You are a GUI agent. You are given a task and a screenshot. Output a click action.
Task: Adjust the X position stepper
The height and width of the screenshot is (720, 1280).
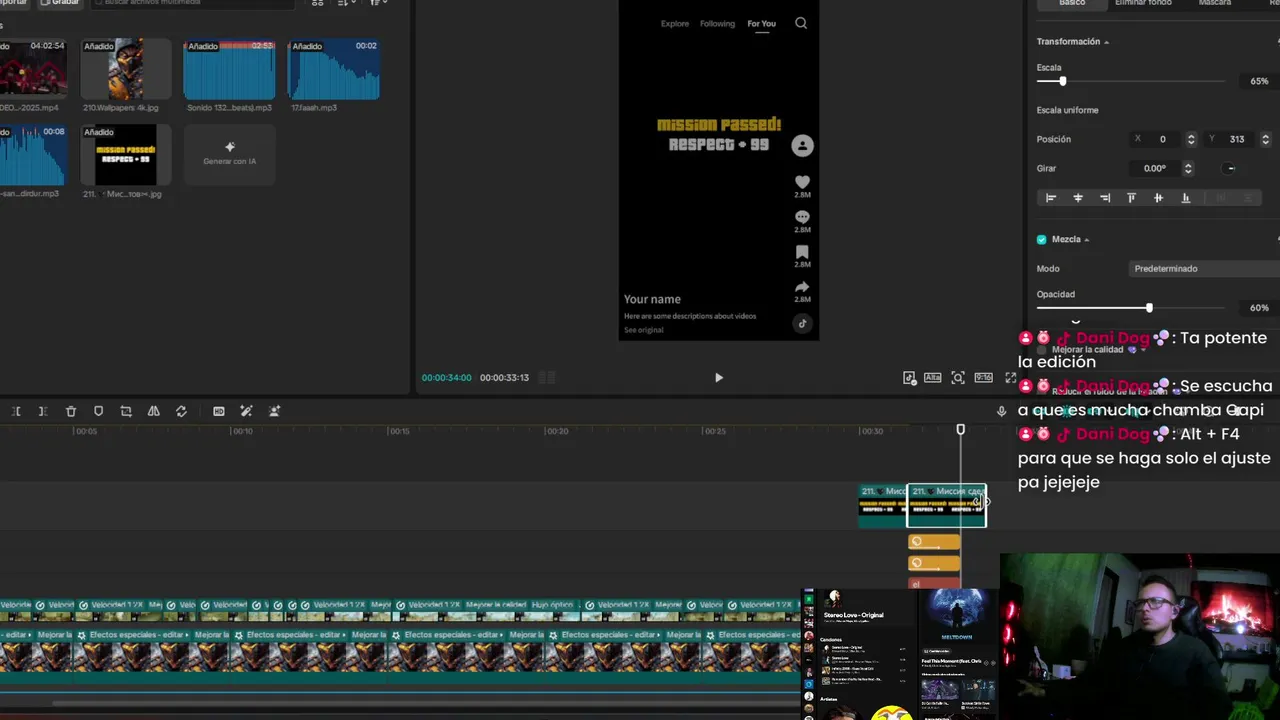pos(1190,139)
